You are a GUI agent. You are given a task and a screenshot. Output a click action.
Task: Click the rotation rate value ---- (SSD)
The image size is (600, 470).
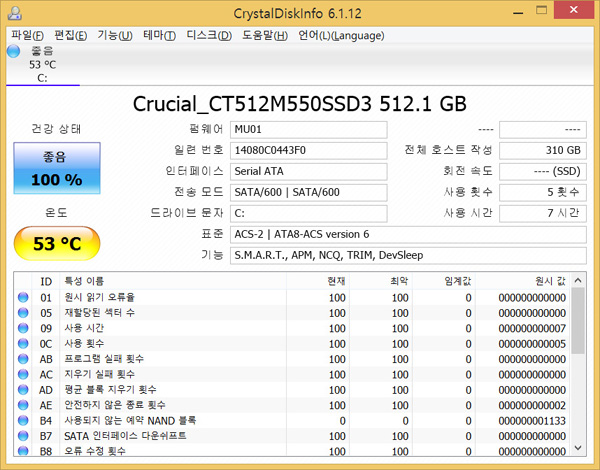[543, 171]
